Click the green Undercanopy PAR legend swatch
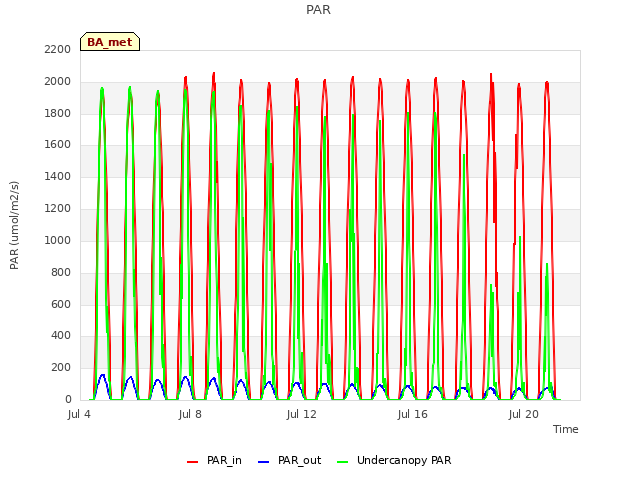The width and height of the screenshot is (640, 480). tap(343, 462)
